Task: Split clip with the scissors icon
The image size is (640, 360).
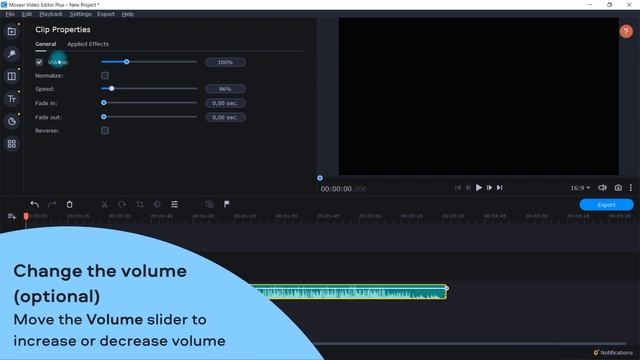Action: 104,204
